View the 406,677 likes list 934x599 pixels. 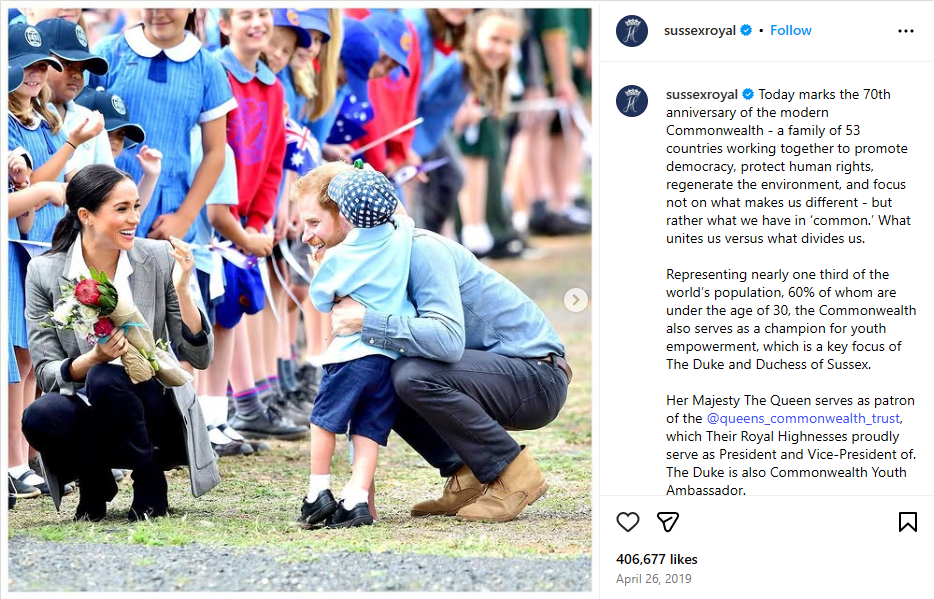[x=656, y=559]
